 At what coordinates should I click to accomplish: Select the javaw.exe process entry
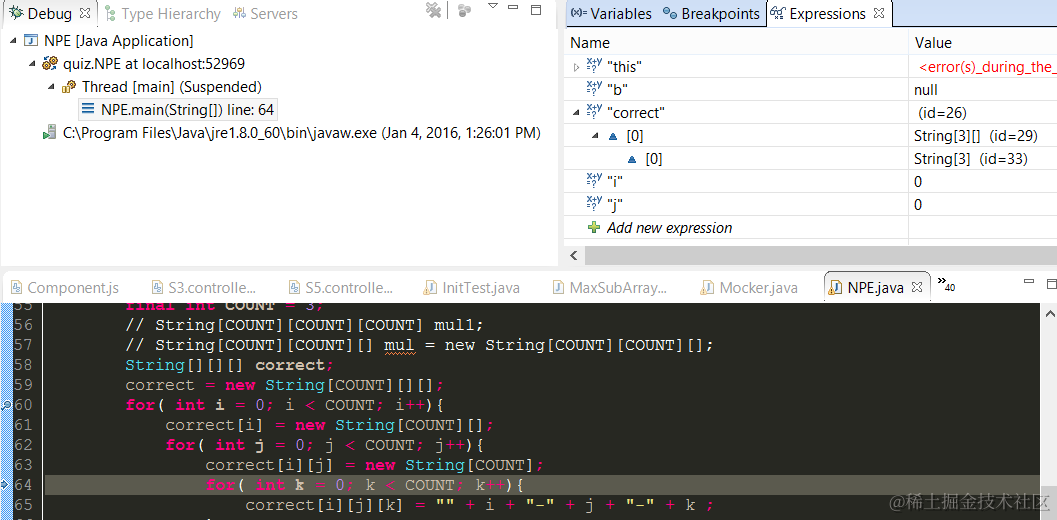pos(302,133)
